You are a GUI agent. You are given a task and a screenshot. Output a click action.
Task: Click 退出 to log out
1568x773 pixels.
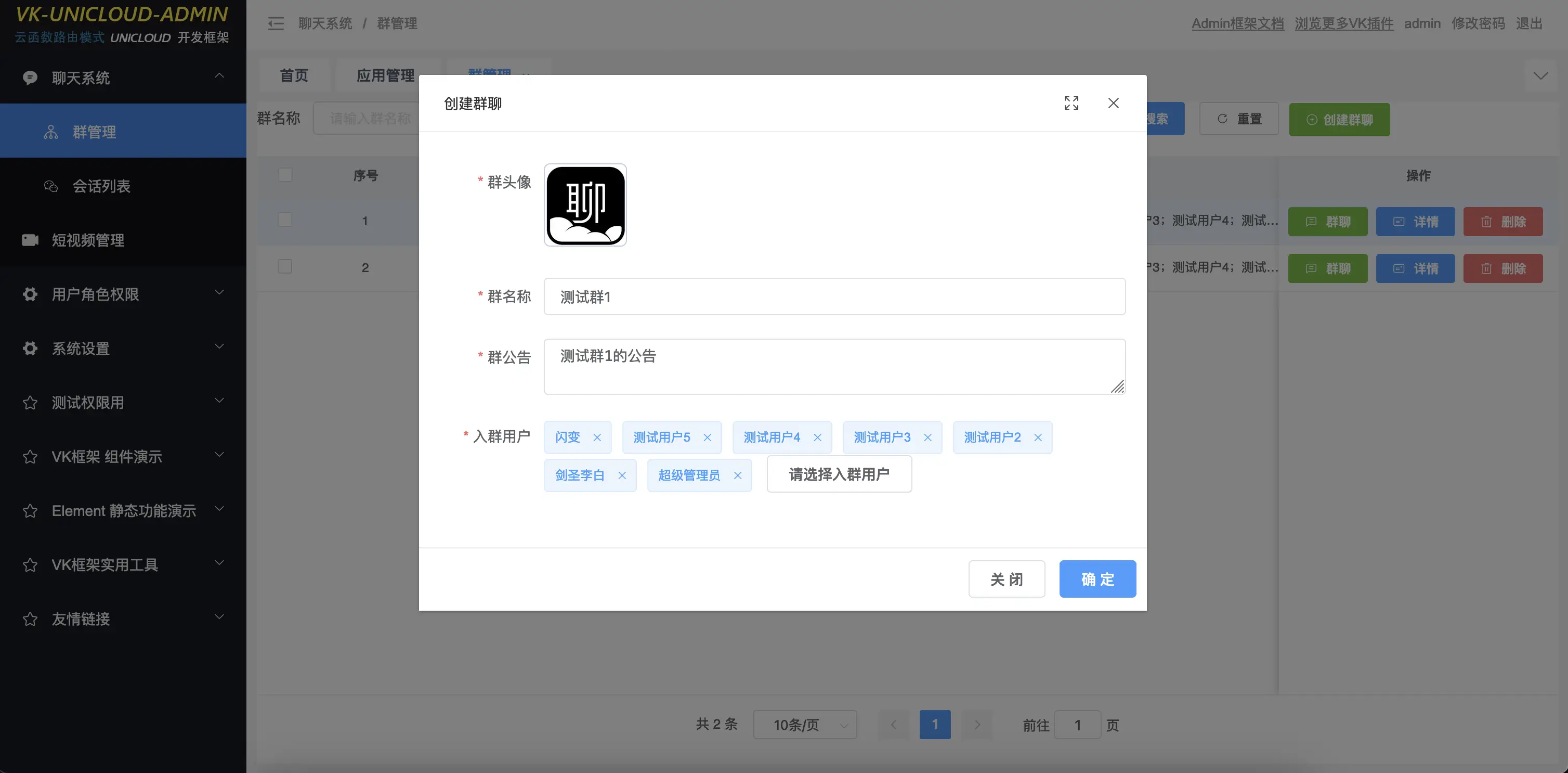coord(1529,23)
